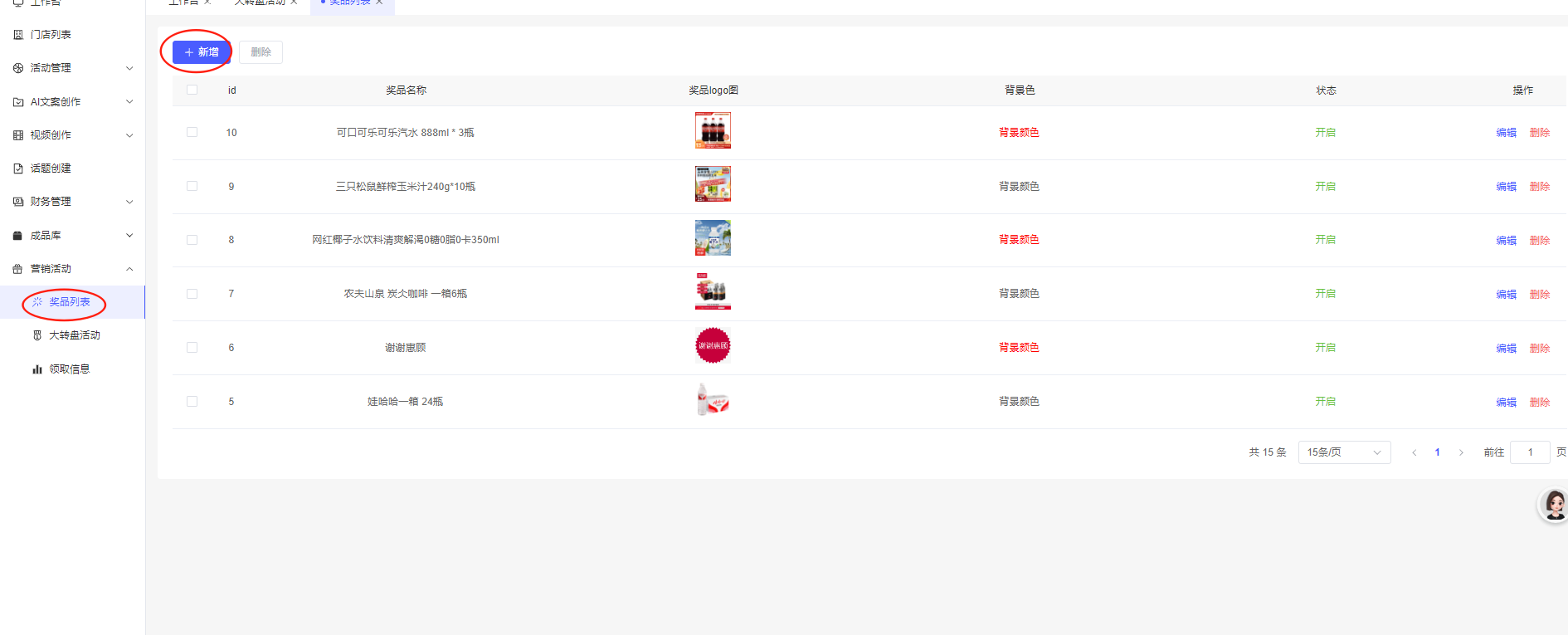Toggle the select-all checkbox in table header
Viewport: 1568px width, 635px height.
[x=192, y=90]
